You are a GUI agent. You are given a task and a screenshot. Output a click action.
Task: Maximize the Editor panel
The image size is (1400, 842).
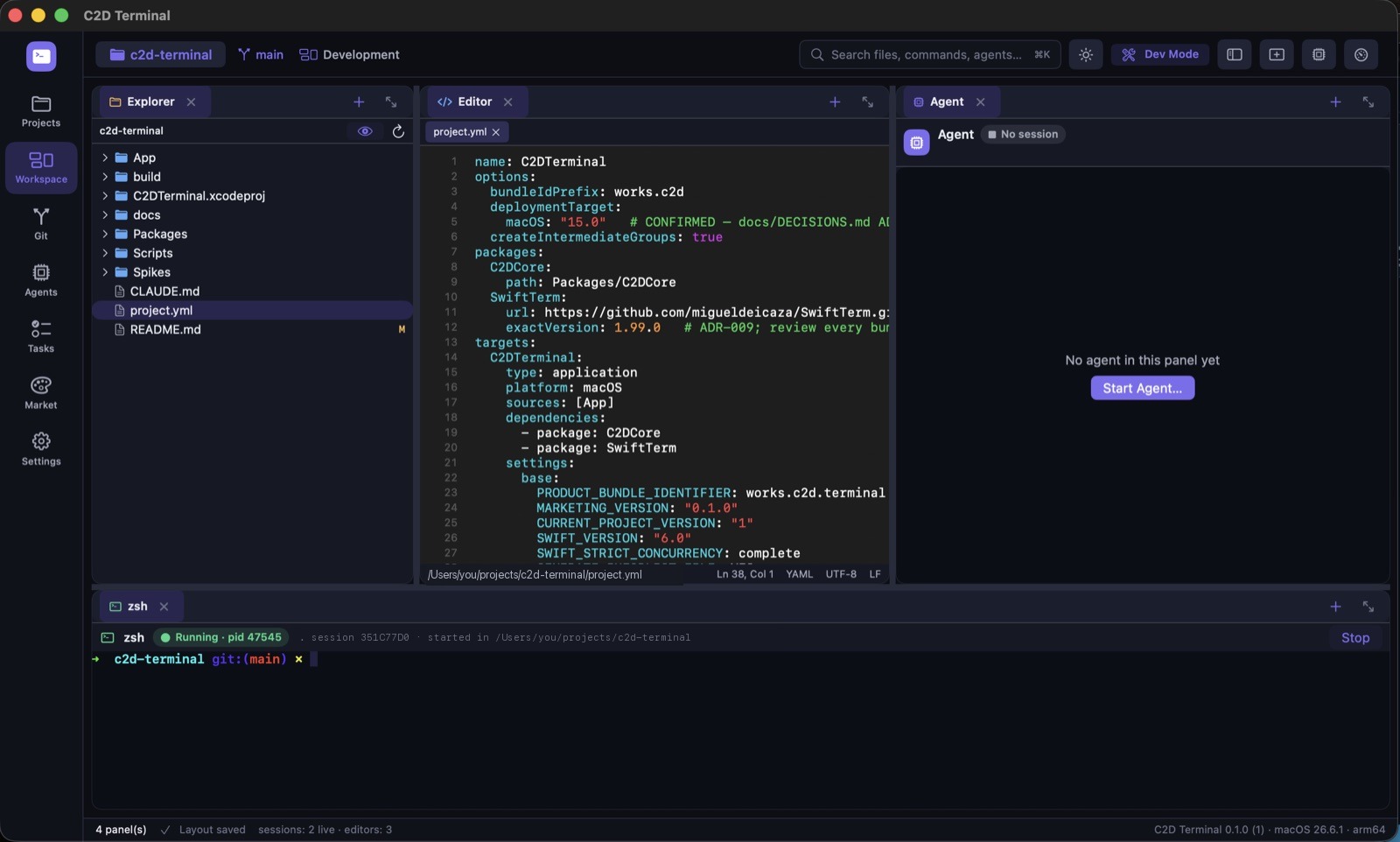867,102
